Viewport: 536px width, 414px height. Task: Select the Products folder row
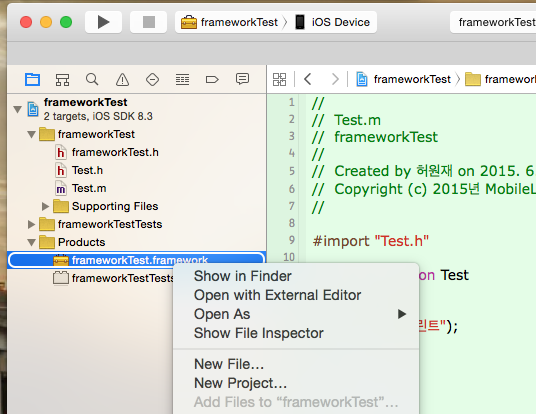[x=137, y=242]
